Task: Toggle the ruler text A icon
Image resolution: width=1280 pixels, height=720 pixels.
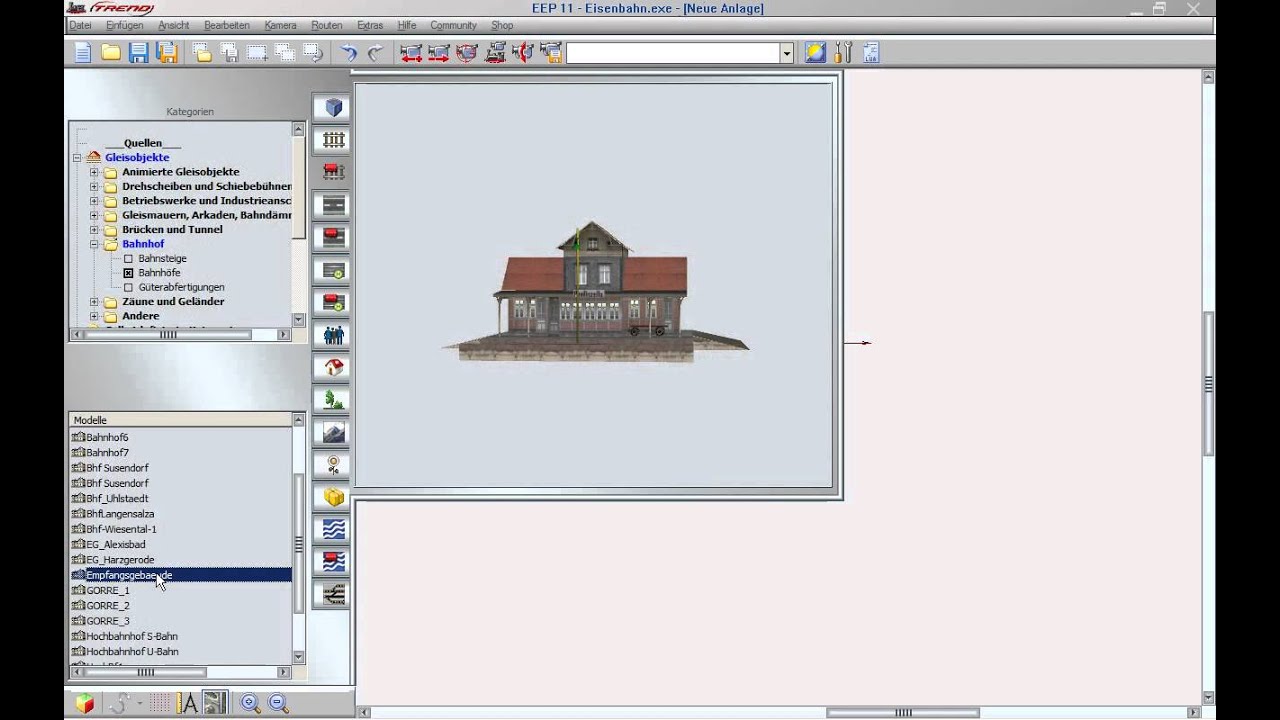Action: click(x=188, y=703)
